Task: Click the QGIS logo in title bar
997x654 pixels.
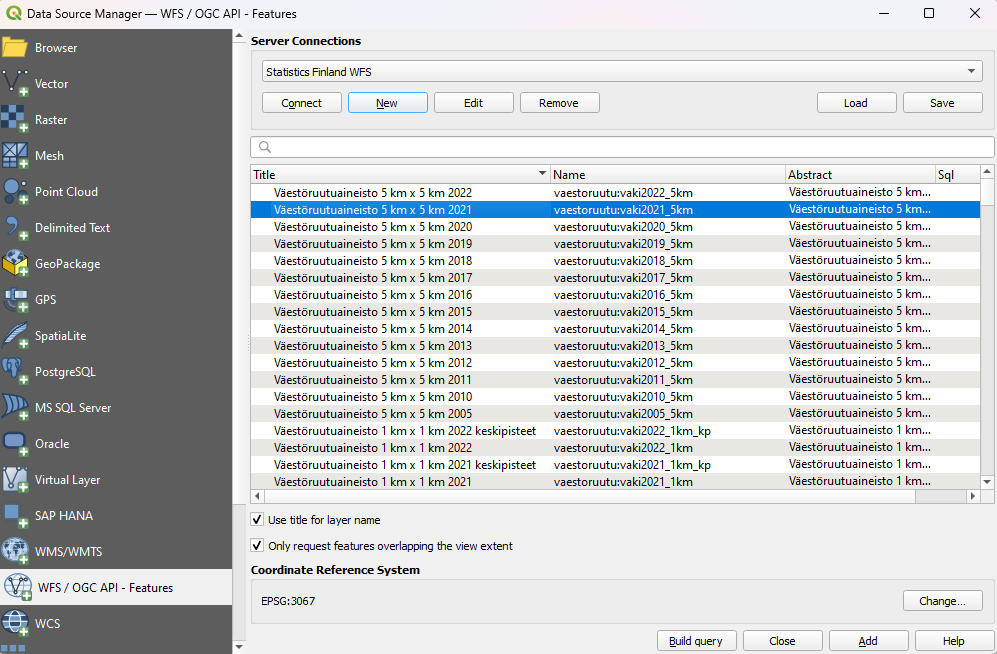Action: (13, 13)
